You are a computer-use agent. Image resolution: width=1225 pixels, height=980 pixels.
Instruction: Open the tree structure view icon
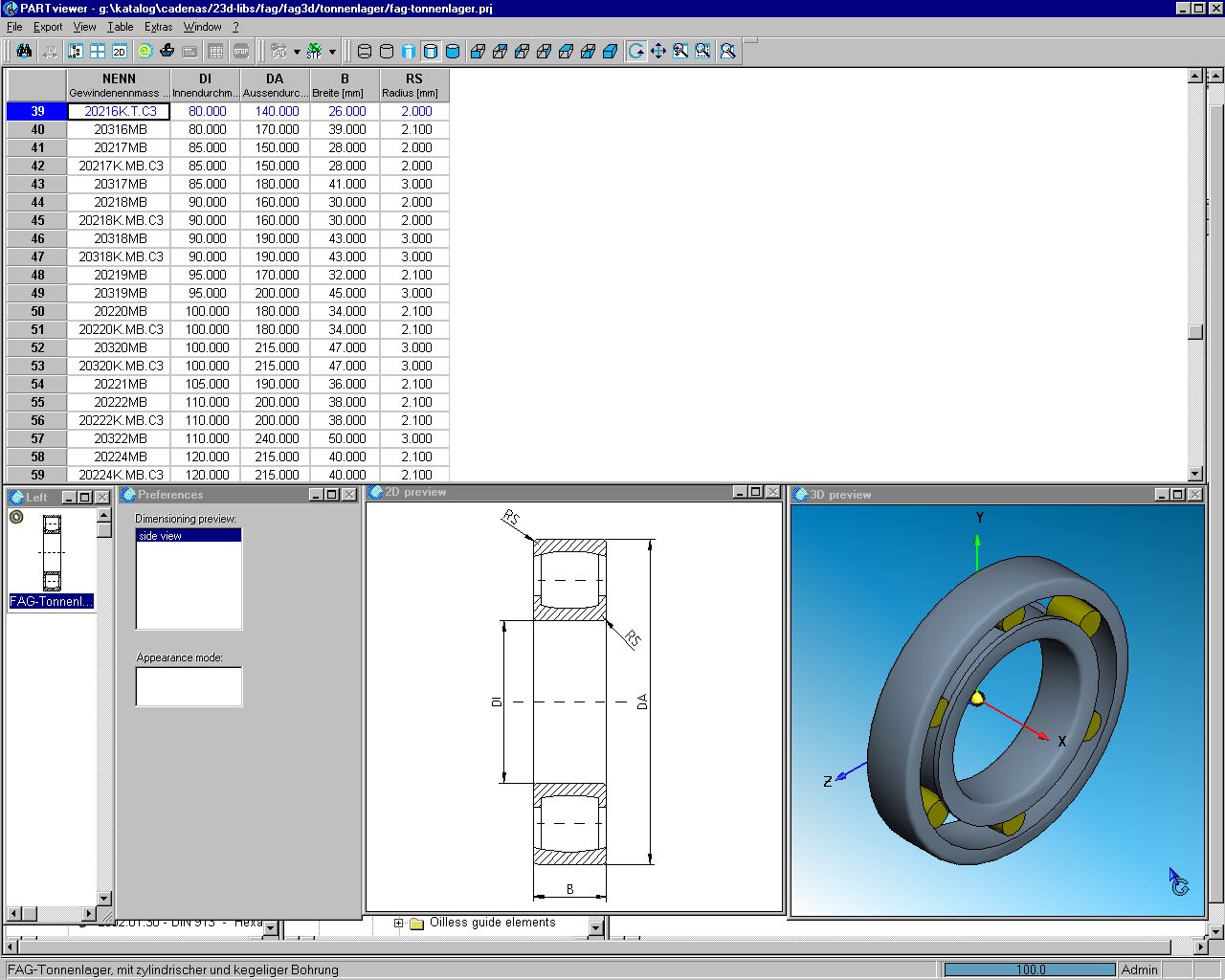pos(76,51)
